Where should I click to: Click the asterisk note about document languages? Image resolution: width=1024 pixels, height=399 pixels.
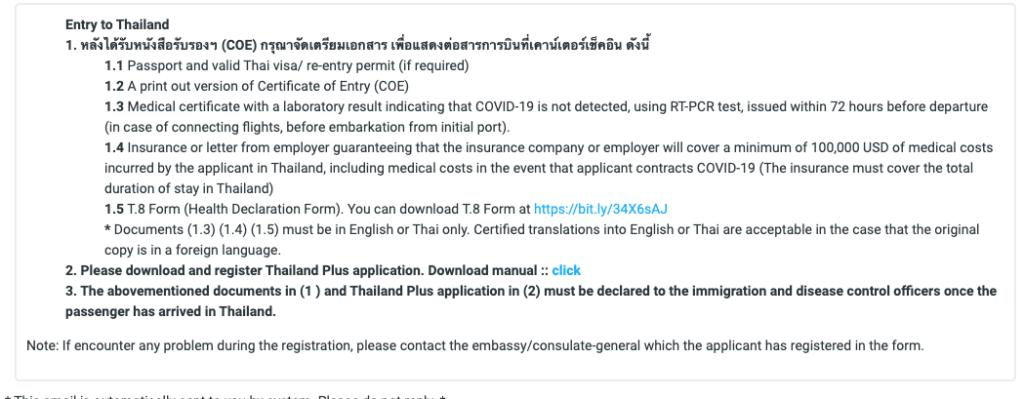point(542,230)
